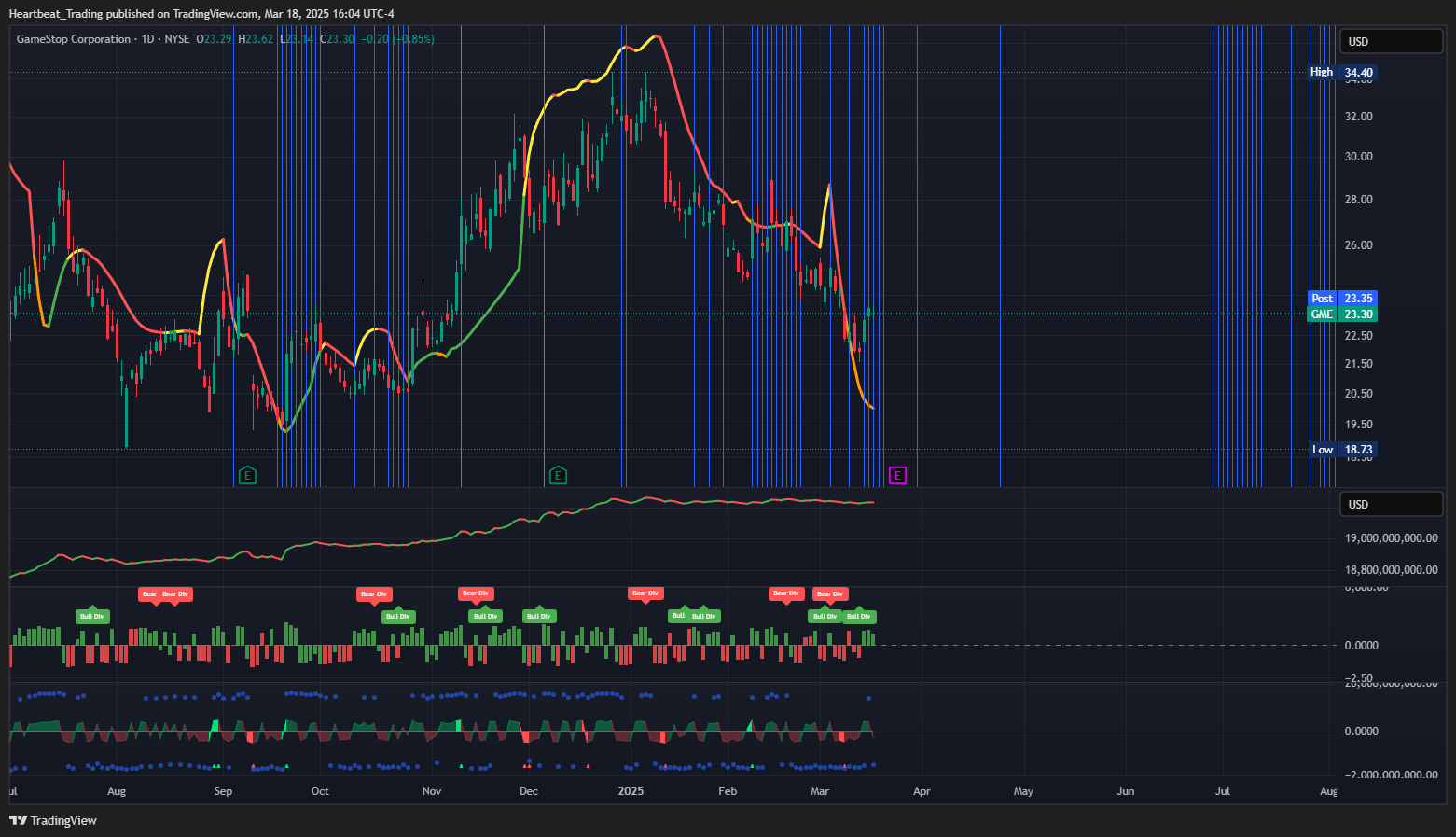Viewport: 1456px width, 837px height.
Task: Open the USD selector beside the 19,000,000,000.00 scale
Action: click(x=1391, y=504)
